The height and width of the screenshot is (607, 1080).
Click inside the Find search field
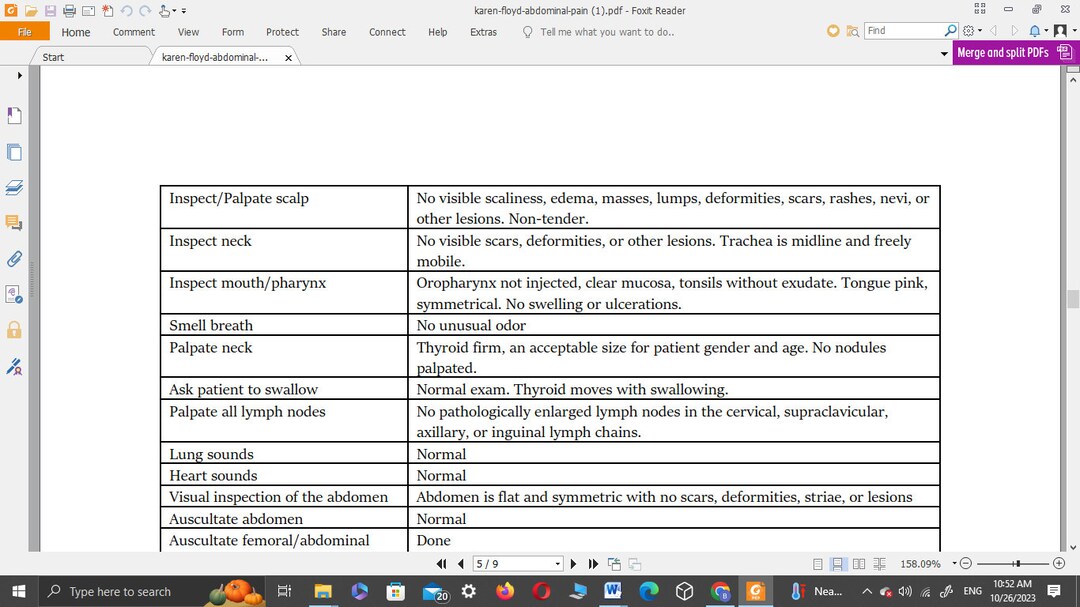click(x=904, y=30)
